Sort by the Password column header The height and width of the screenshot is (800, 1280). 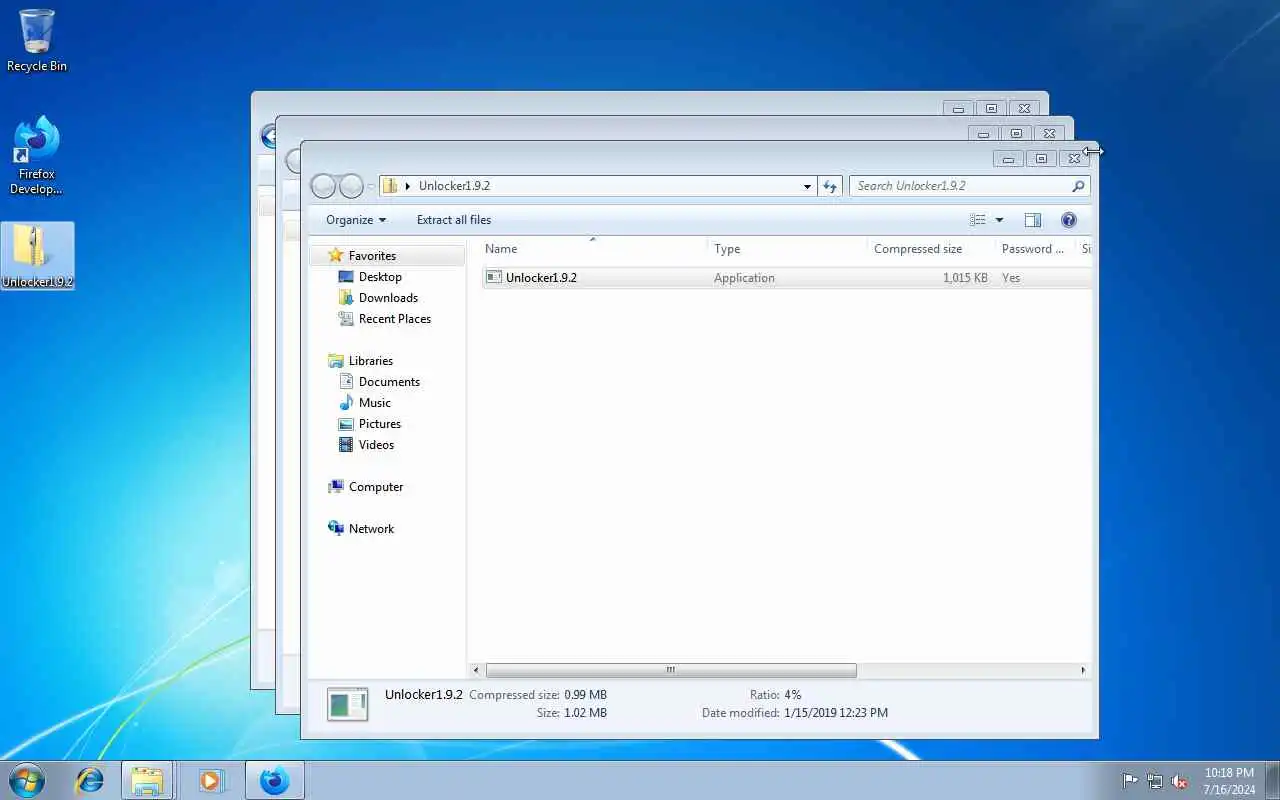click(1035, 249)
